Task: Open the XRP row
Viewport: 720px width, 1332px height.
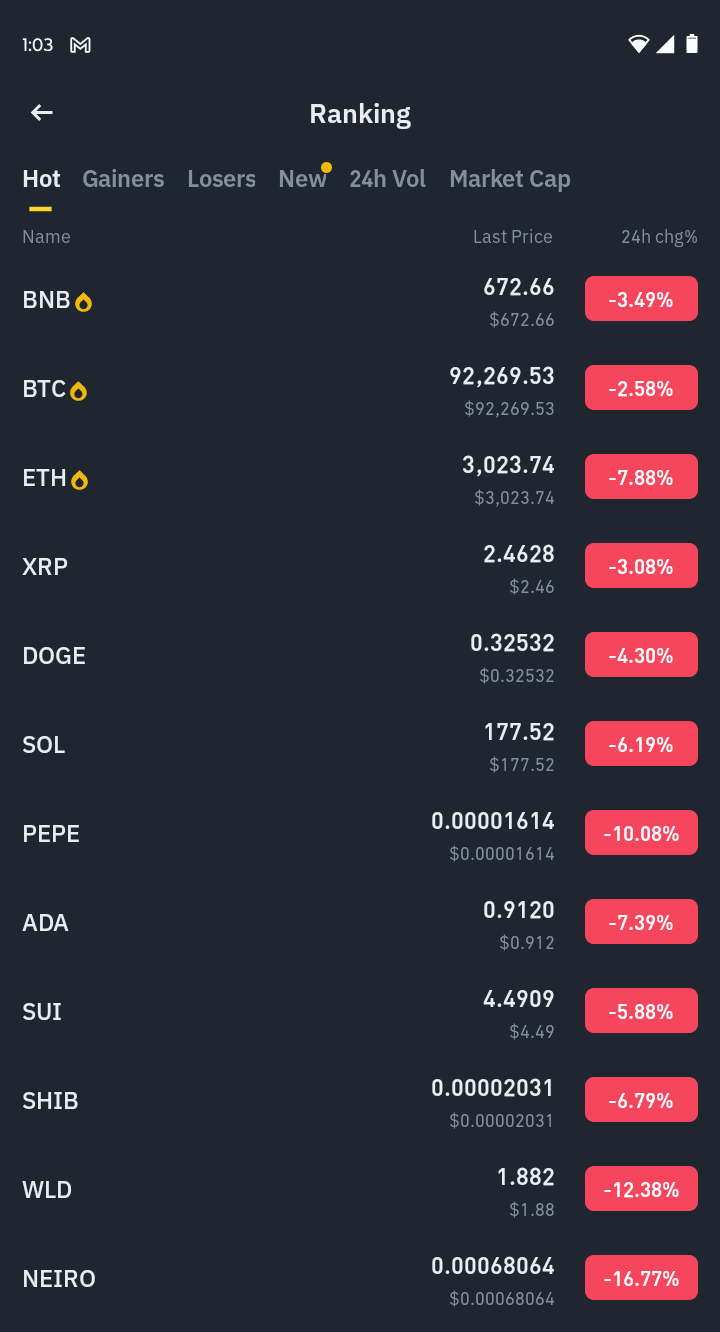Action: (360, 567)
